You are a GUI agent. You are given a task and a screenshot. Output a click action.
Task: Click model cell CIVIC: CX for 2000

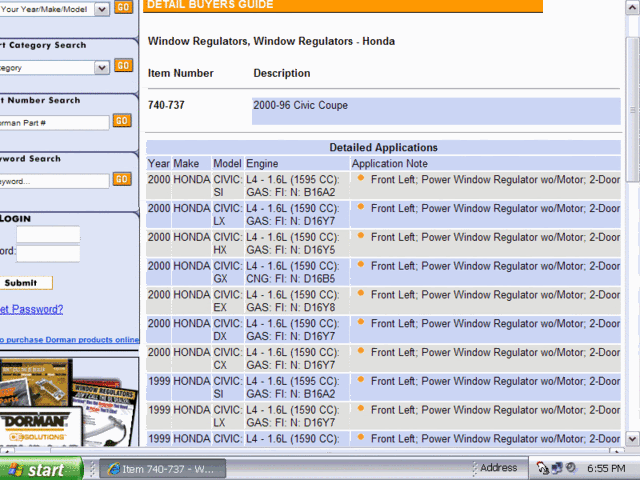coord(228,358)
